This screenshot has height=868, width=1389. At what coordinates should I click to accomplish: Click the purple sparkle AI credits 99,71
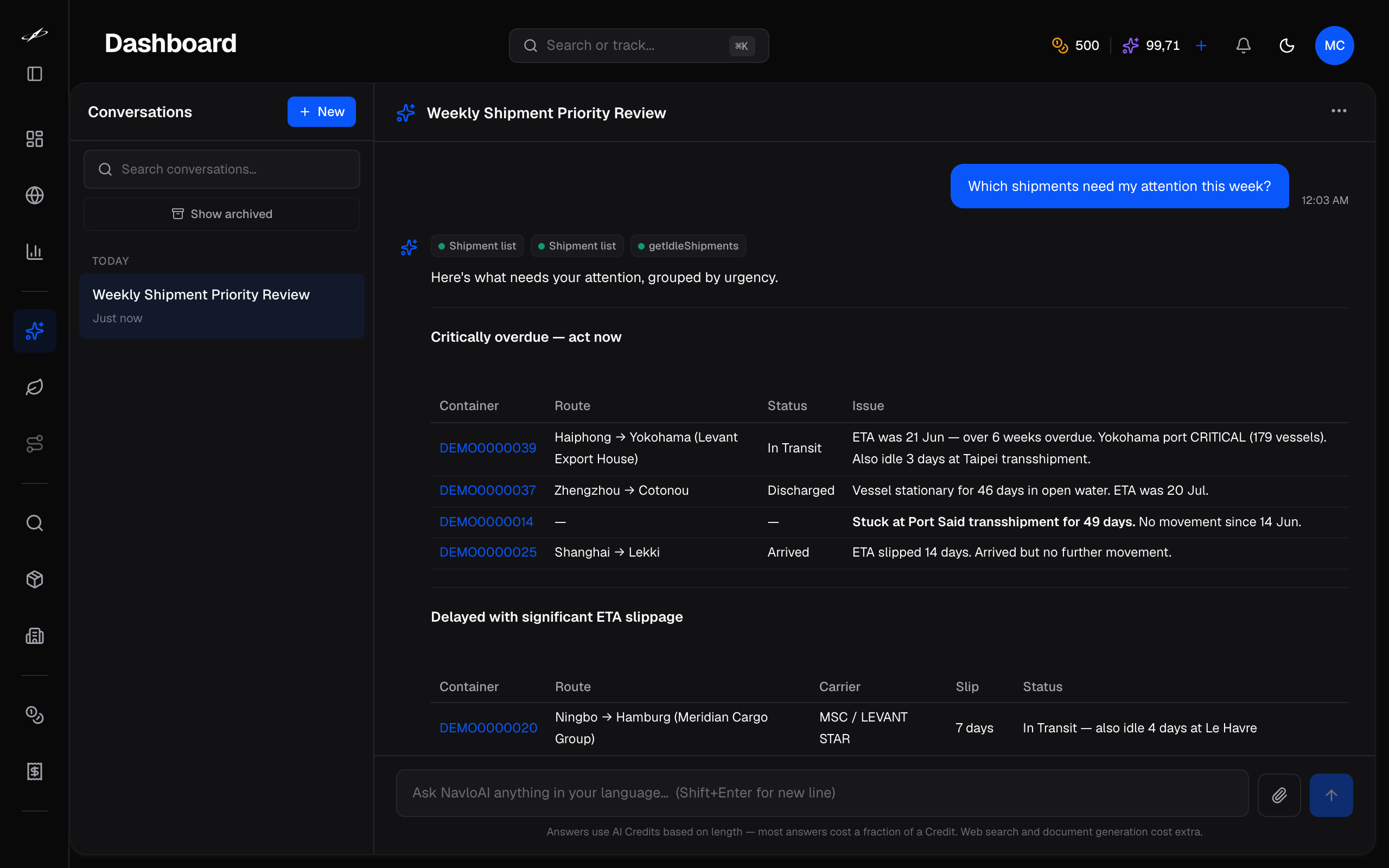1151,46
